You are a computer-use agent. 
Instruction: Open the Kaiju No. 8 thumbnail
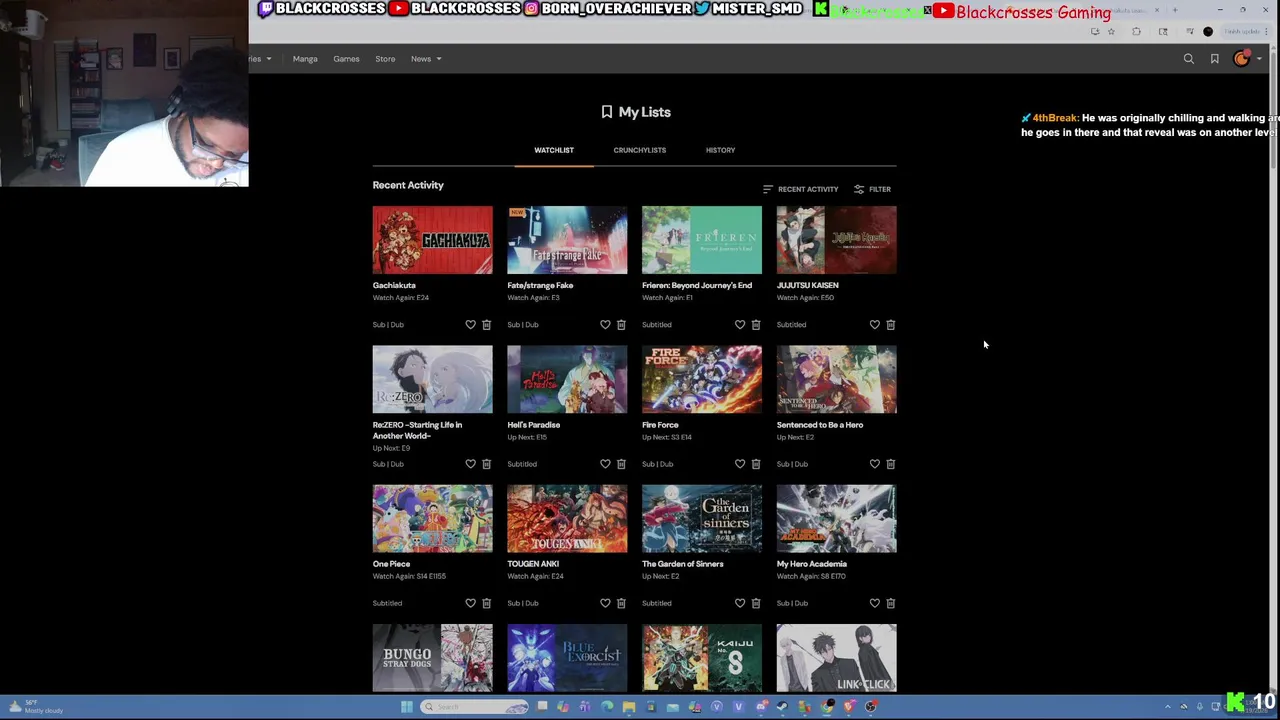coord(702,658)
